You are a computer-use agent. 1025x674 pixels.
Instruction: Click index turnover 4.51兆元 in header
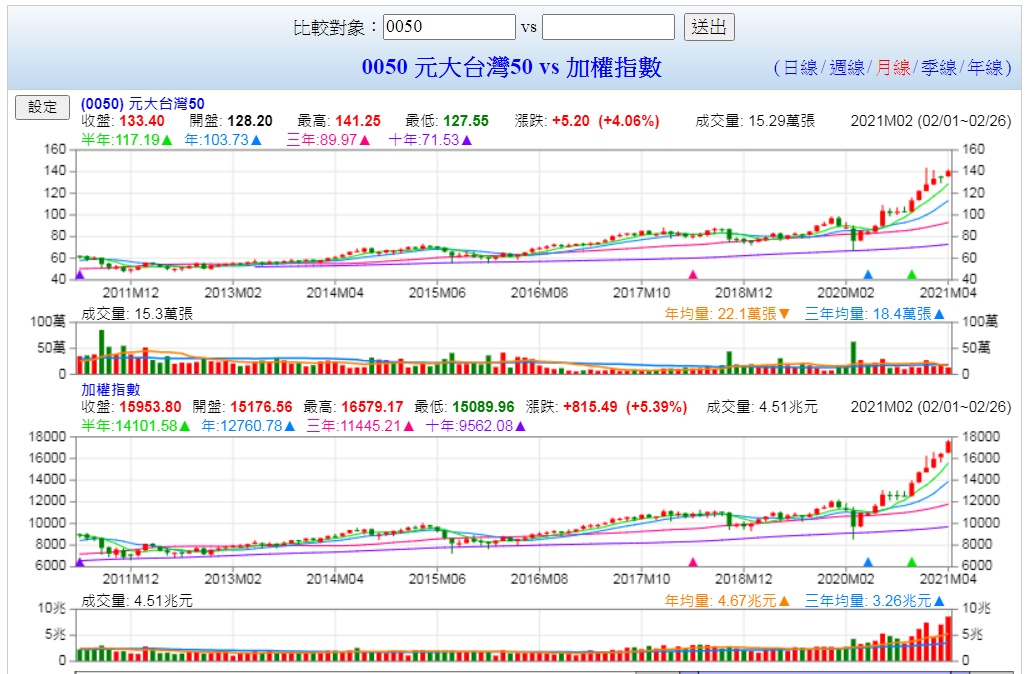[x=788, y=407]
